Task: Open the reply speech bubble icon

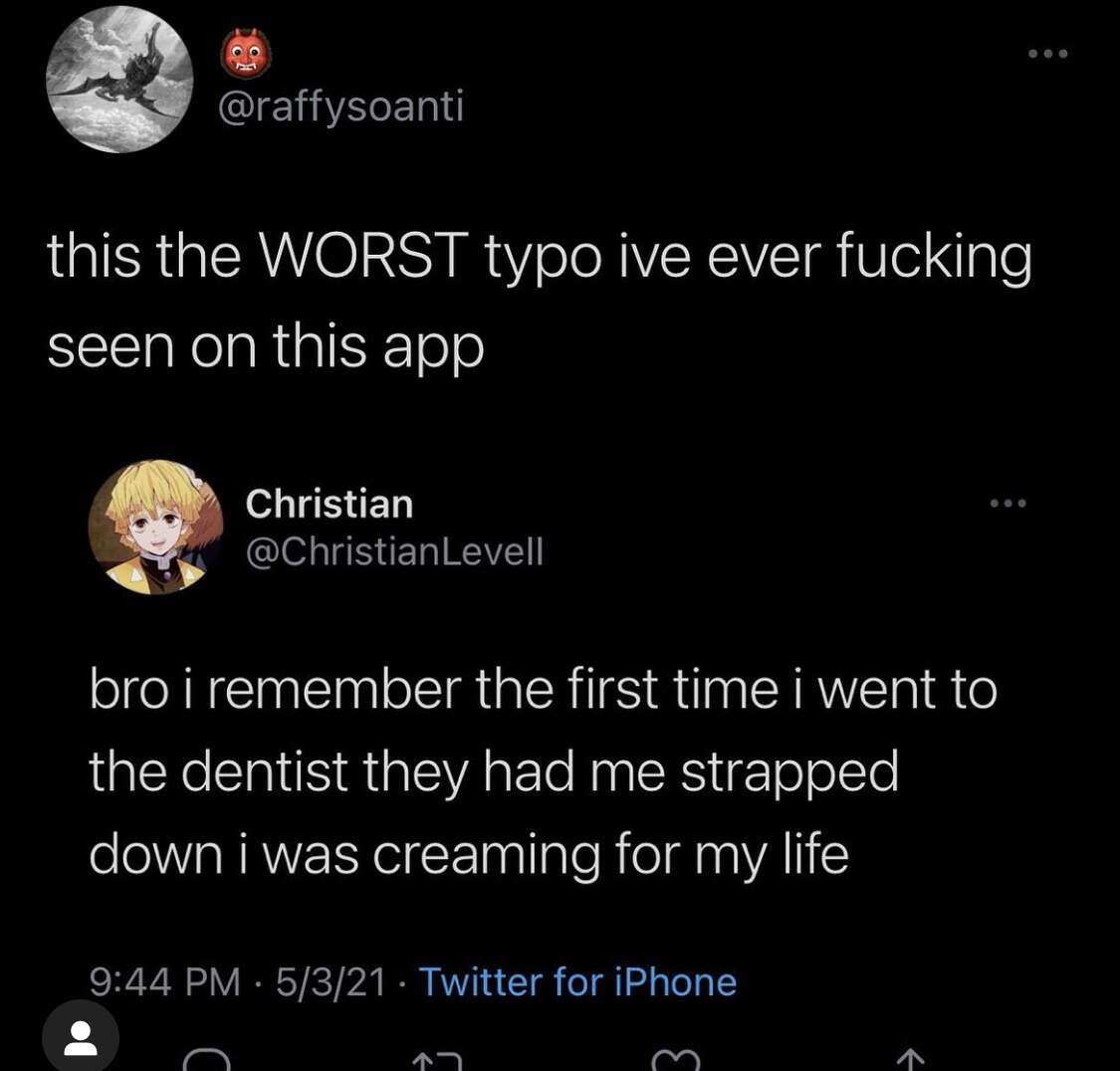Action: (x=206, y=1061)
